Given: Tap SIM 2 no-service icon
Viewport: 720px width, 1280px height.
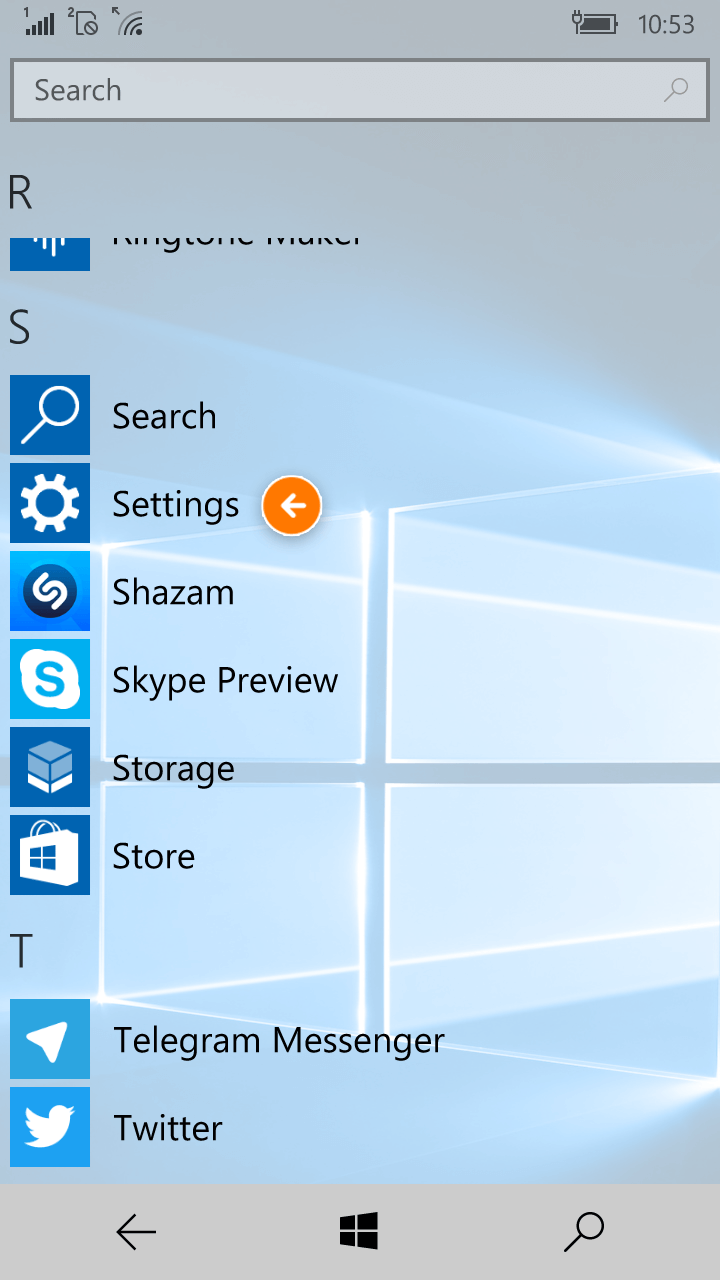Looking at the screenshot, I should pos(83,21).
